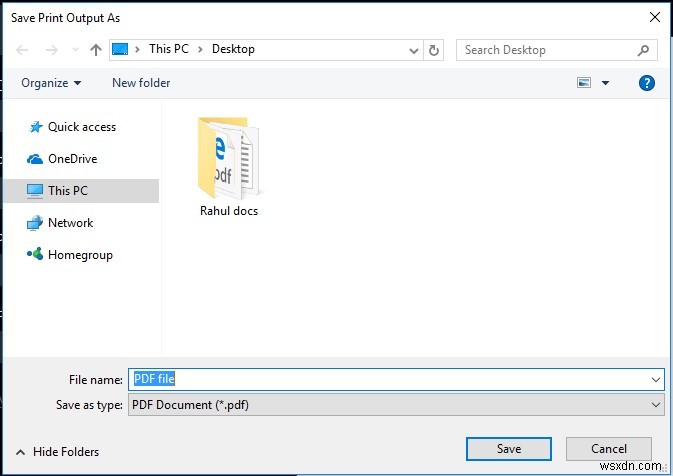Click the OneDrive cloud icon
Viewport: 673px width, 476px height.
point(35,159)
